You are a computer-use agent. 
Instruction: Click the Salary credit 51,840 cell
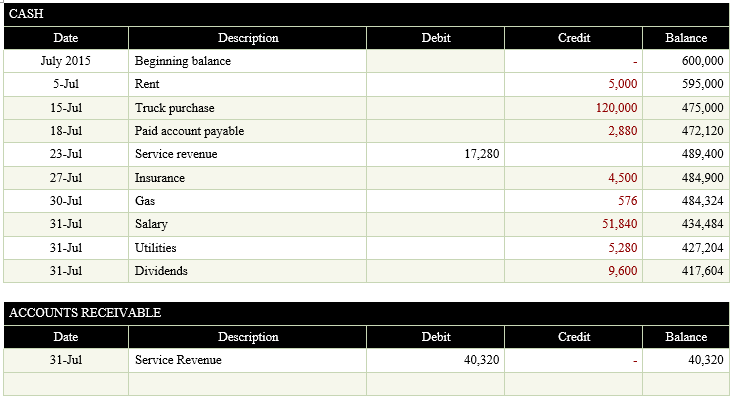[573, 224]
